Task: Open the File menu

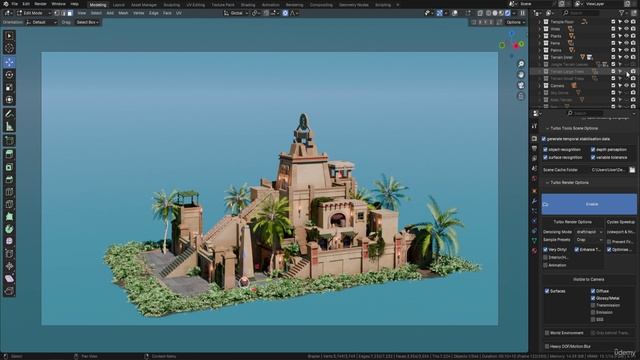Action: (14, 4)
